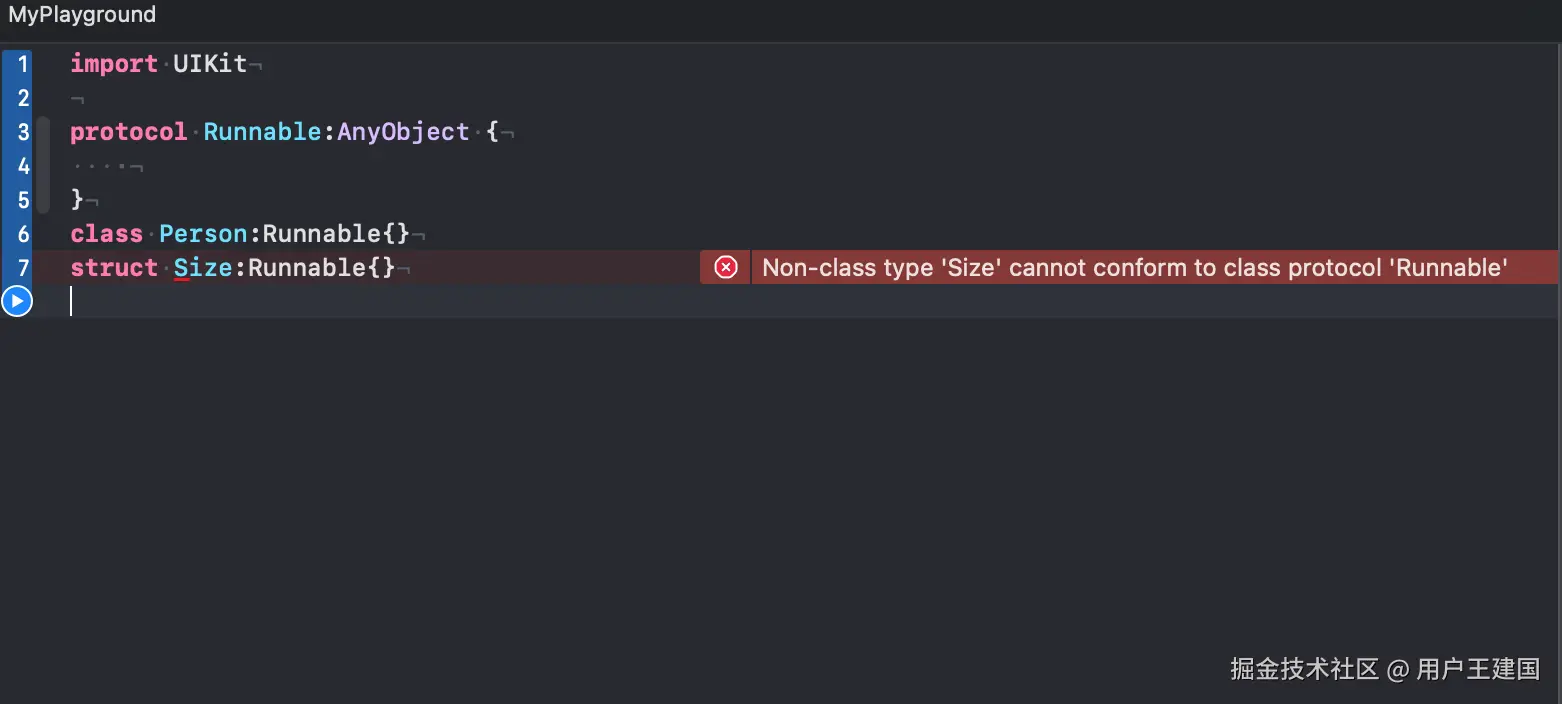The height and width of the screenshot is (704, 1562).
Task: Click line number 1 in the gutter
Action: 23,64
